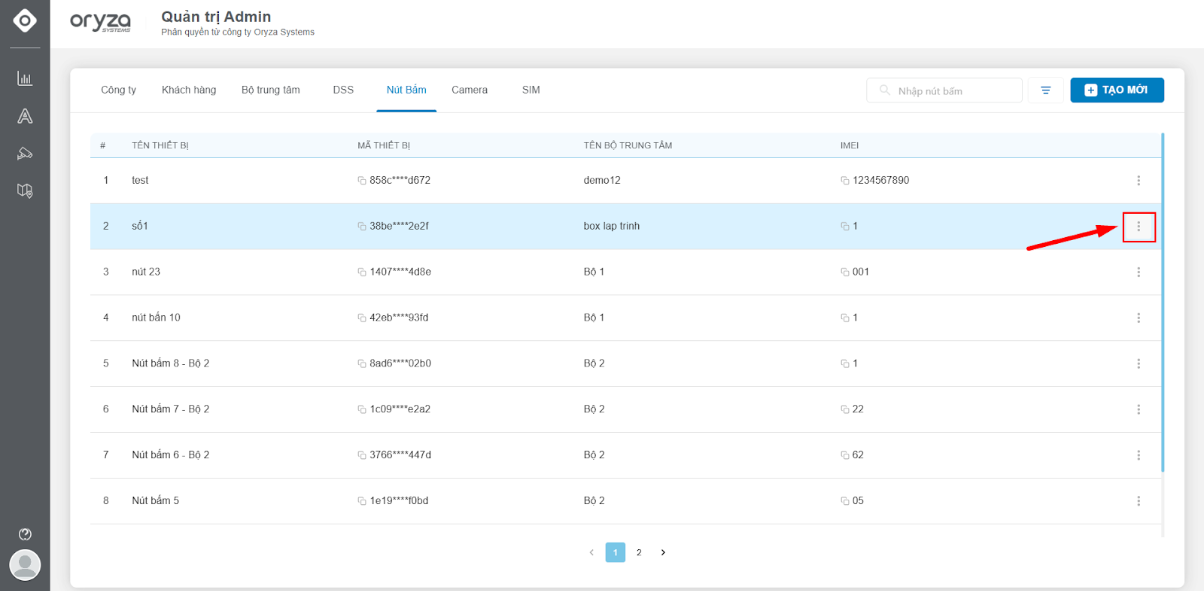1204x591 pixels.
Task: Copy device code 858c****d672
Action: point(362,181)
